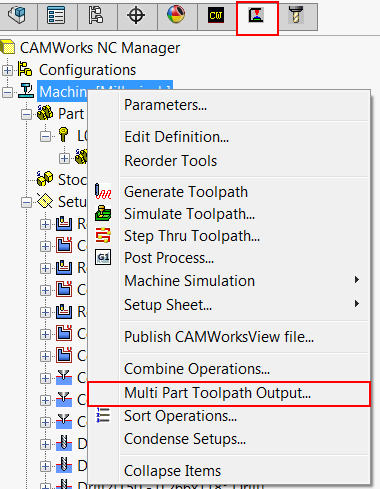The width and height of the screenshot is (380, 489).
Task: Expand the Configurations node
Action: (x=7, y=70)
